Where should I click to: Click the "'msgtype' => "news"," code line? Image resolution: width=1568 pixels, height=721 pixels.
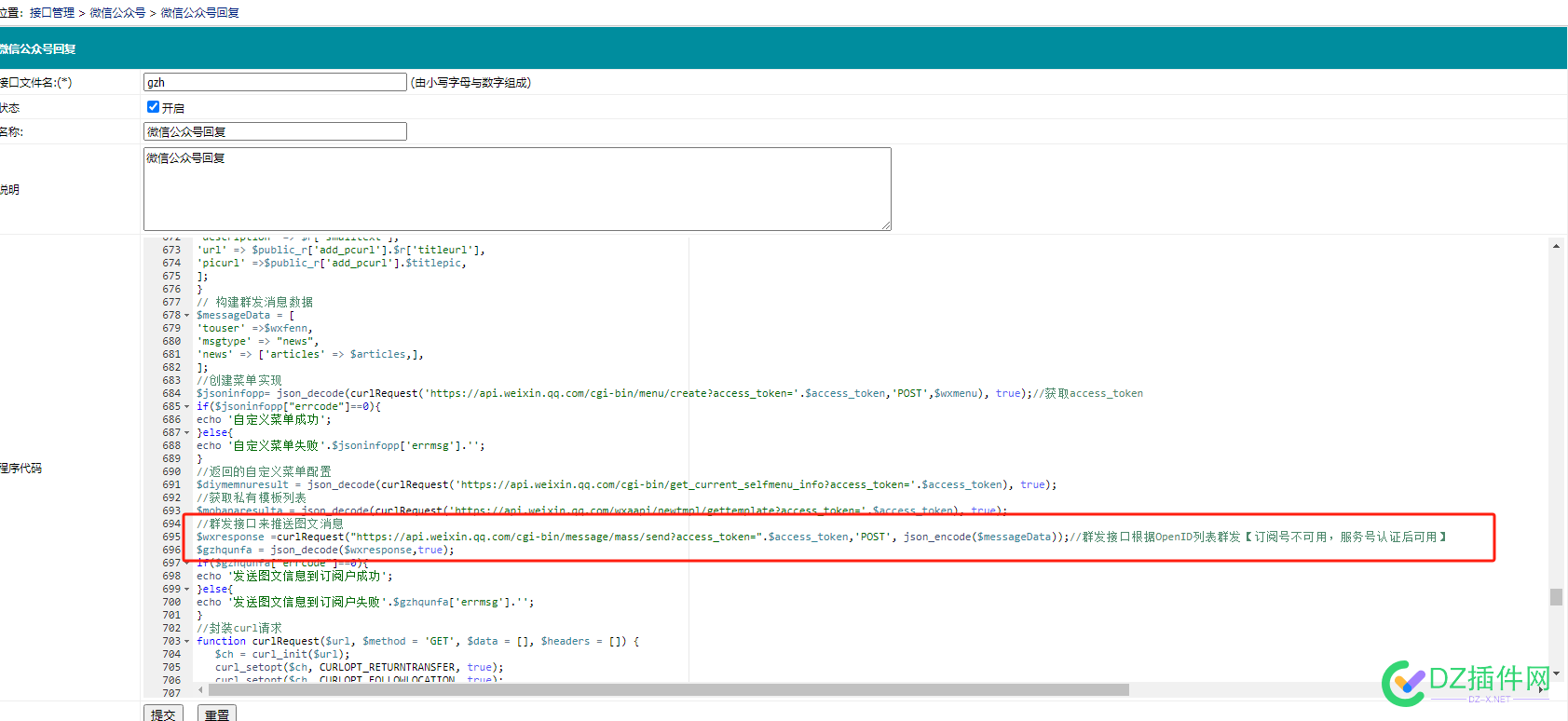(258, 341)
